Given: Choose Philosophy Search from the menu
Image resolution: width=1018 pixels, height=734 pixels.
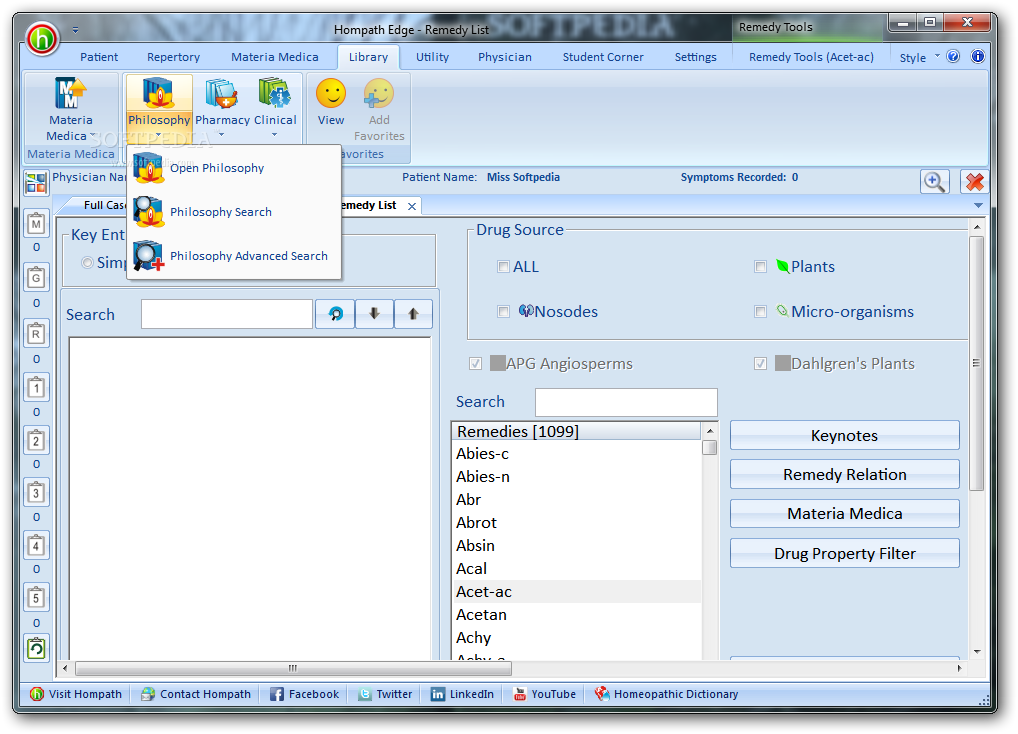Looking at the screenshot, I should pos(234,212).
